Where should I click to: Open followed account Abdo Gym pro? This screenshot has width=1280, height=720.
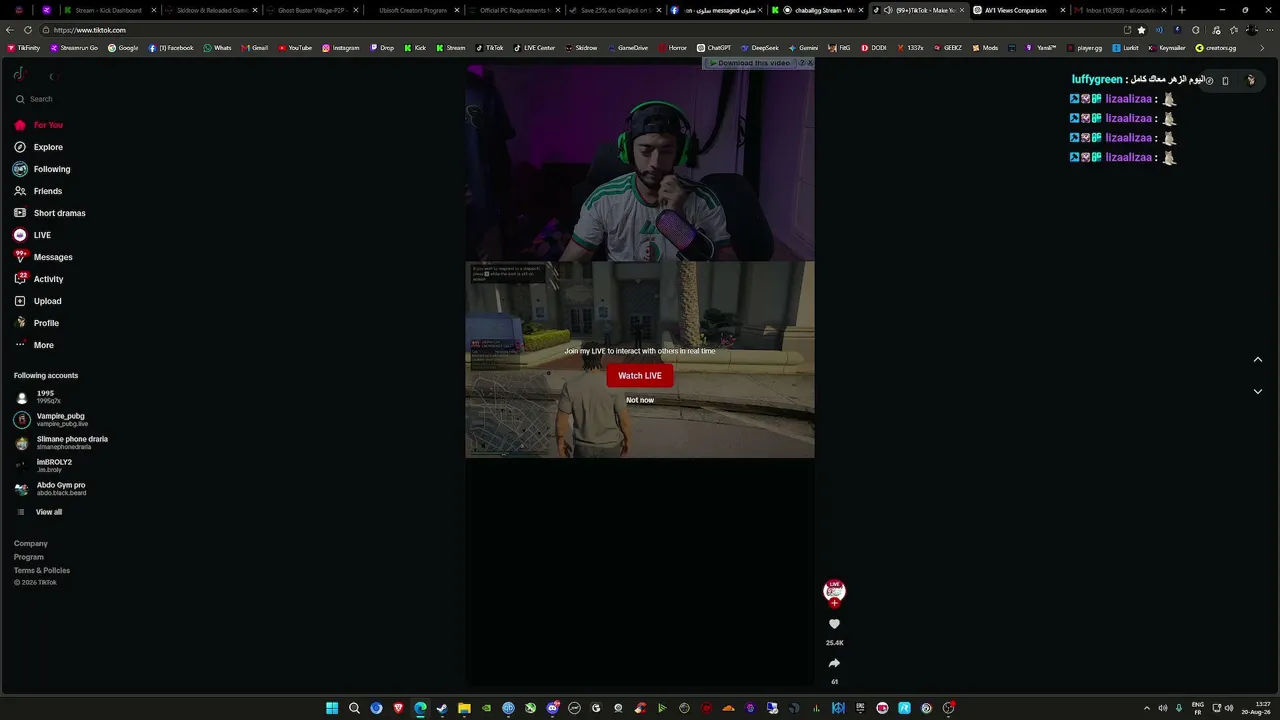[50, 489]
